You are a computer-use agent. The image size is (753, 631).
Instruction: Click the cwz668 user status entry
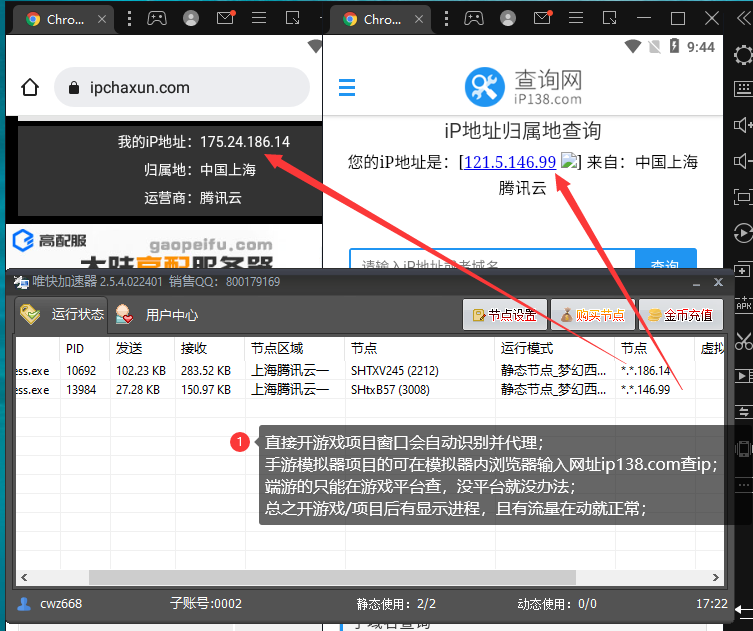pyautogui.click(x=49, y=604)
